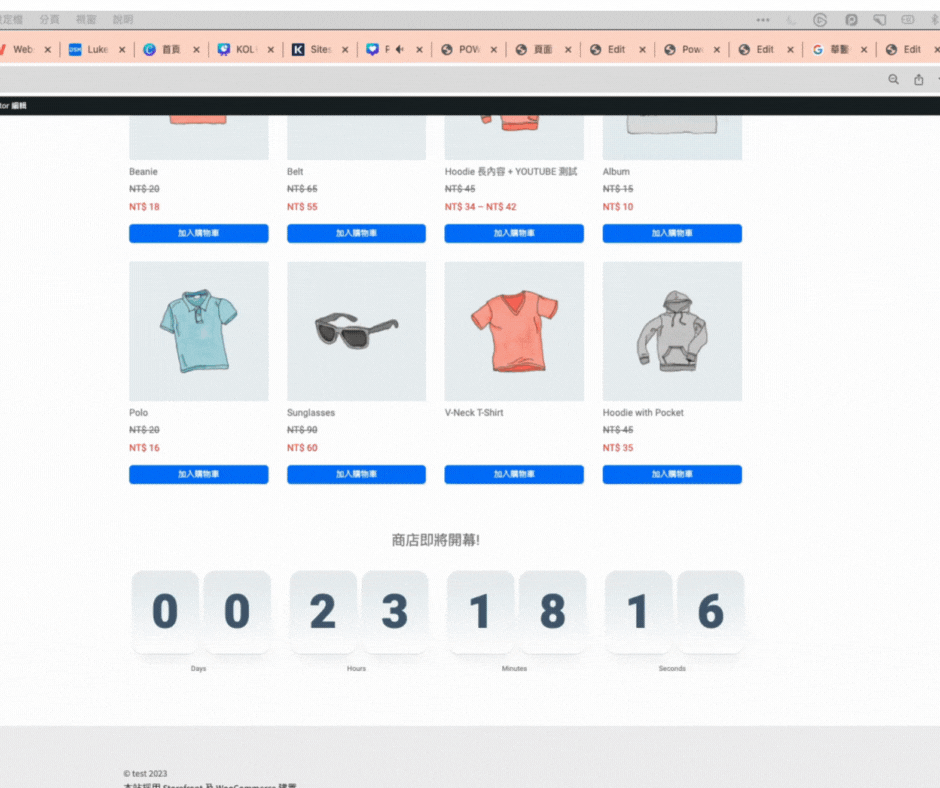
Task: Click the three-dots icon in the macOS menu bar
Action: pos(763,19)
